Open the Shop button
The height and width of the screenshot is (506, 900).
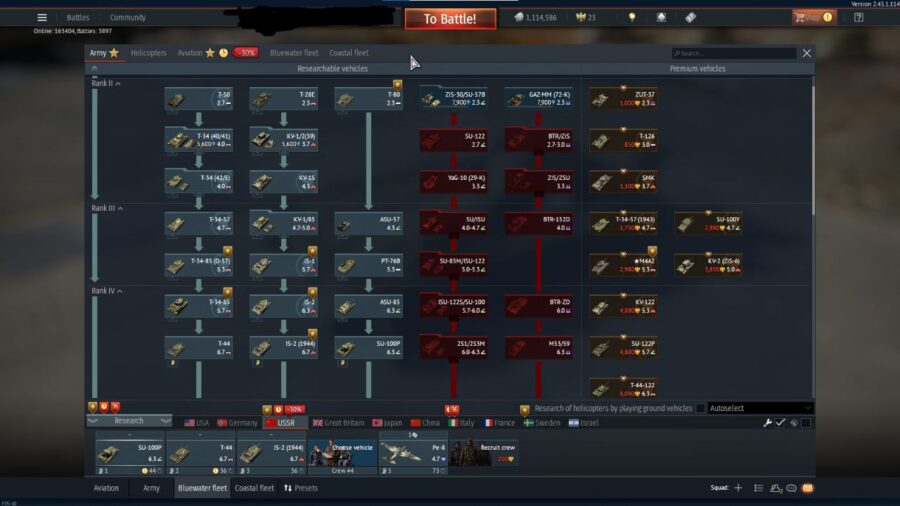pyautogui.click(x=813, y=17)
